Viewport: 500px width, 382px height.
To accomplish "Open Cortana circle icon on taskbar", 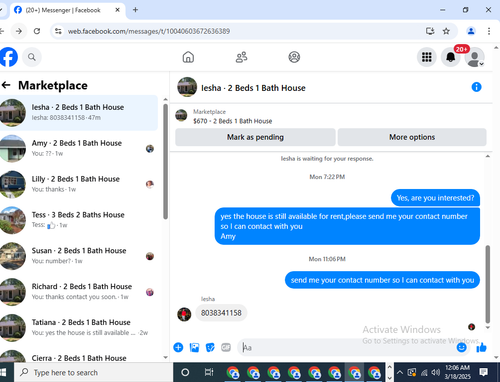I will (x=185, y=372).
